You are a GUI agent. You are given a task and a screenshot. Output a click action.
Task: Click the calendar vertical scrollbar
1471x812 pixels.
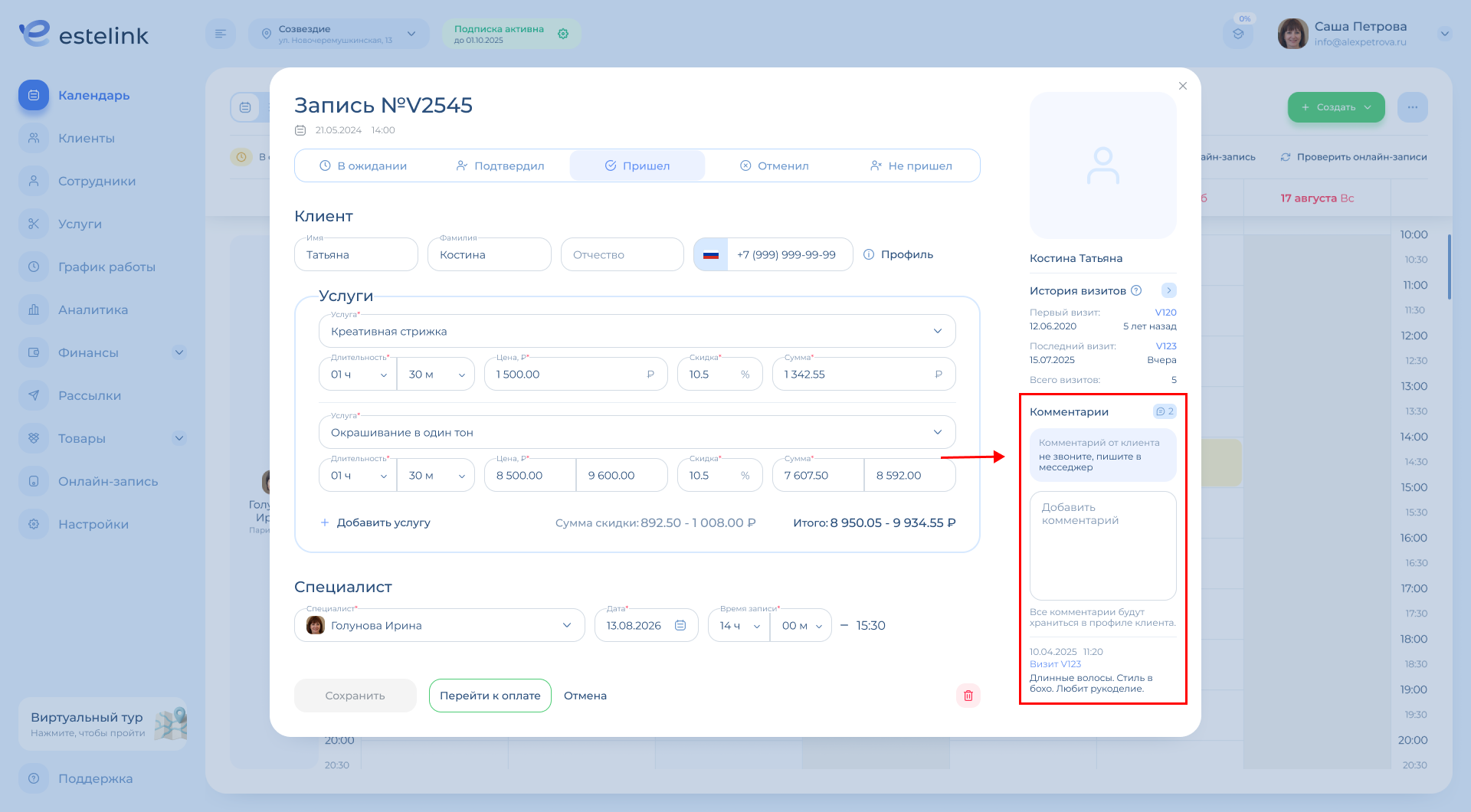[1449, 268]
